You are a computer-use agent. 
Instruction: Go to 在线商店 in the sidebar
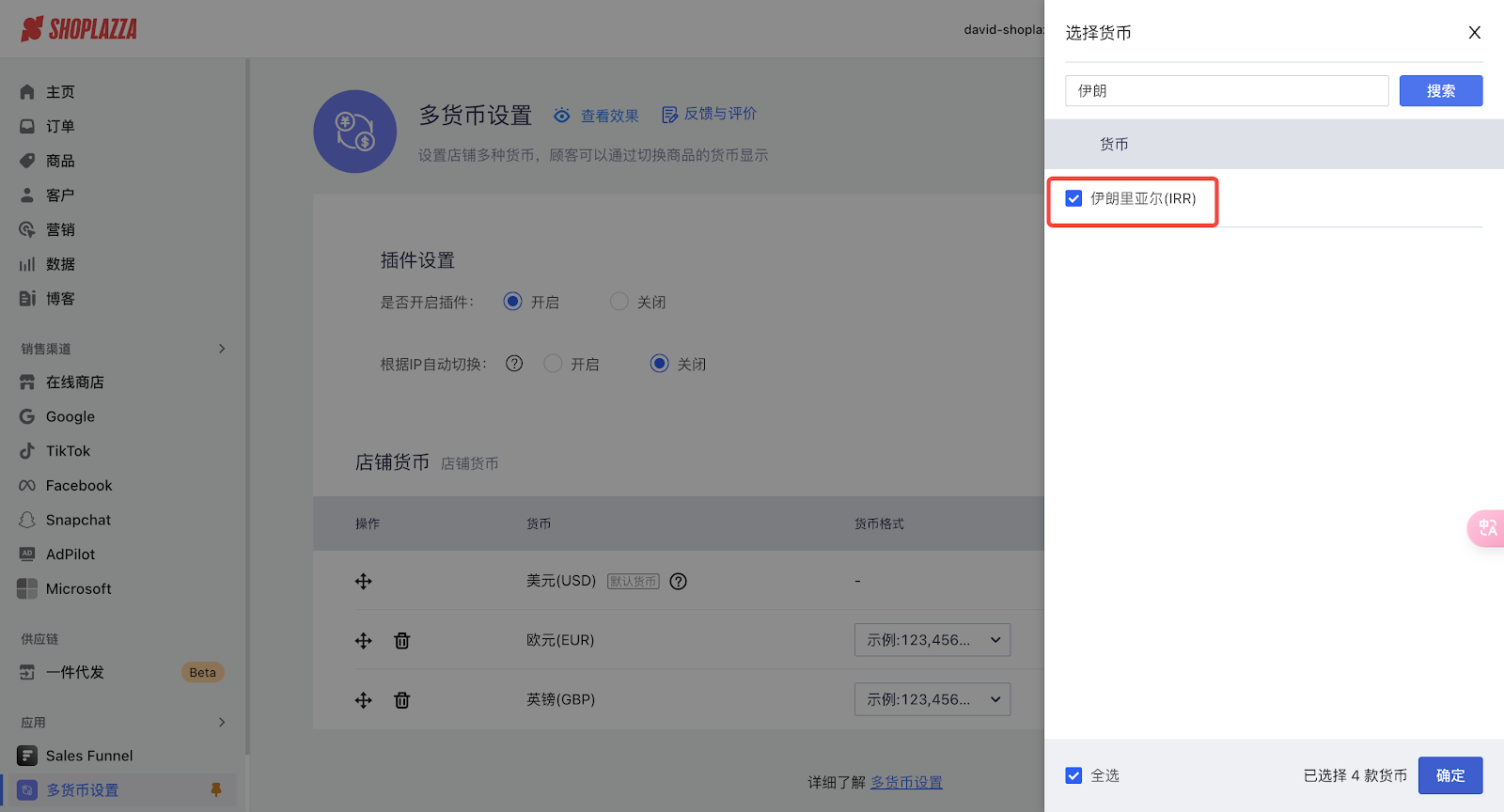(75, 383)
